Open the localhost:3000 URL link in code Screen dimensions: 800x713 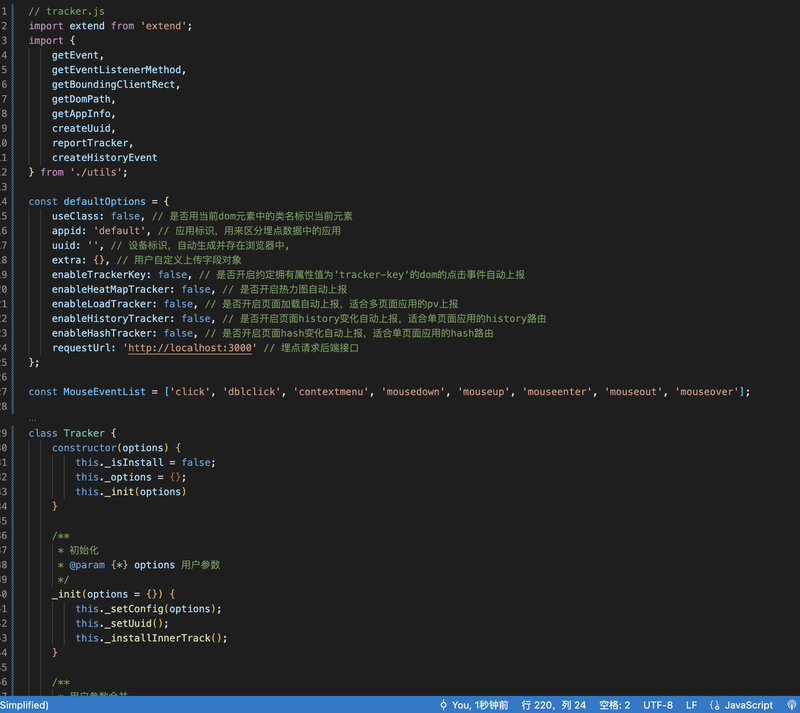click(x=190, y=348)
